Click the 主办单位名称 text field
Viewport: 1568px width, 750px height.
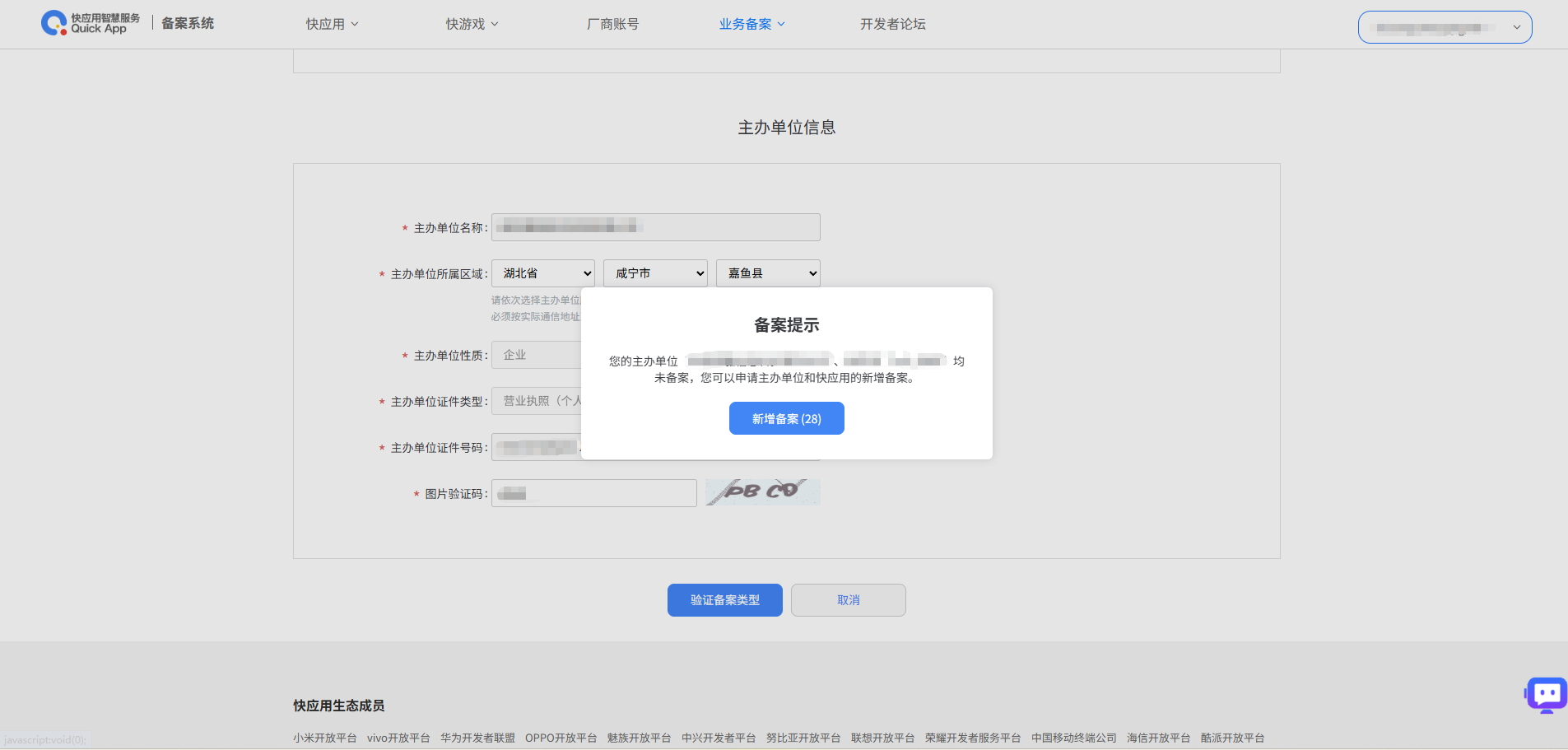point(655,227)
